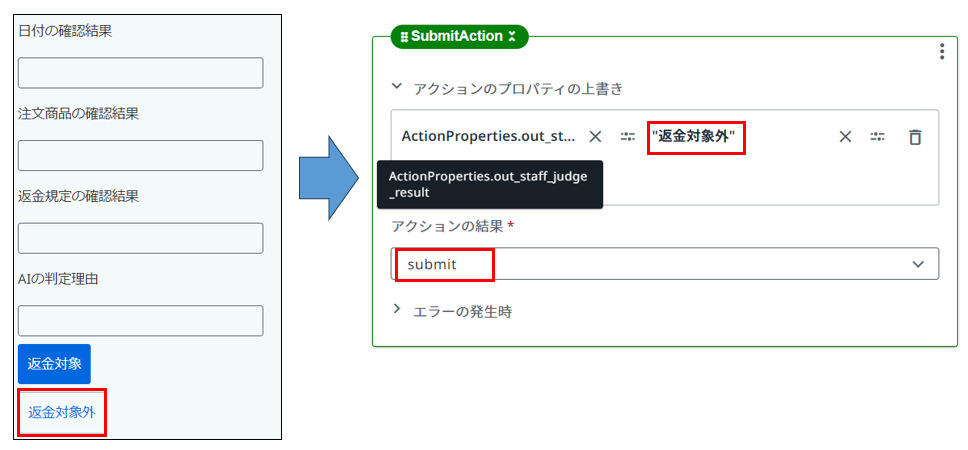Clear the "返金対象外" value field
Screen dimensions: 968x450
[845, 137]
